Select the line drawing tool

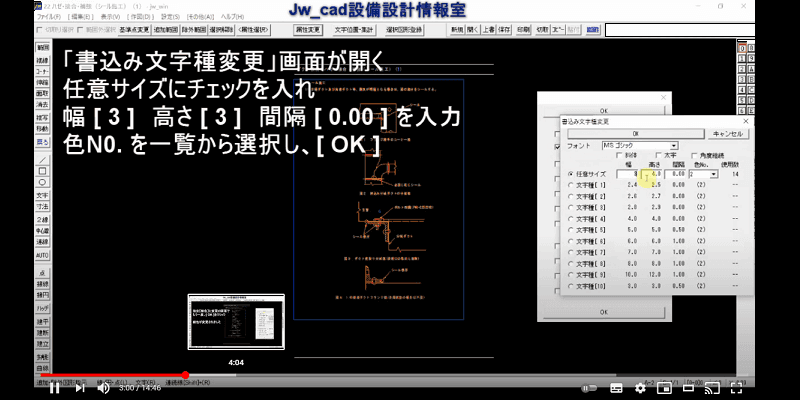pos(42,160)
